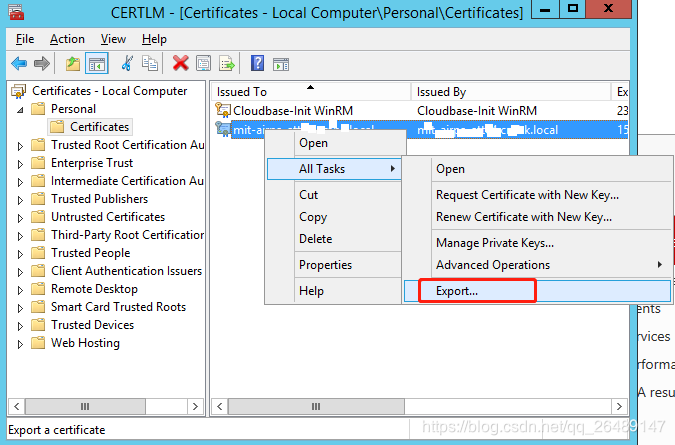Choose Help in context menu
The image size is (675, 445).
[x=334, y=291]
